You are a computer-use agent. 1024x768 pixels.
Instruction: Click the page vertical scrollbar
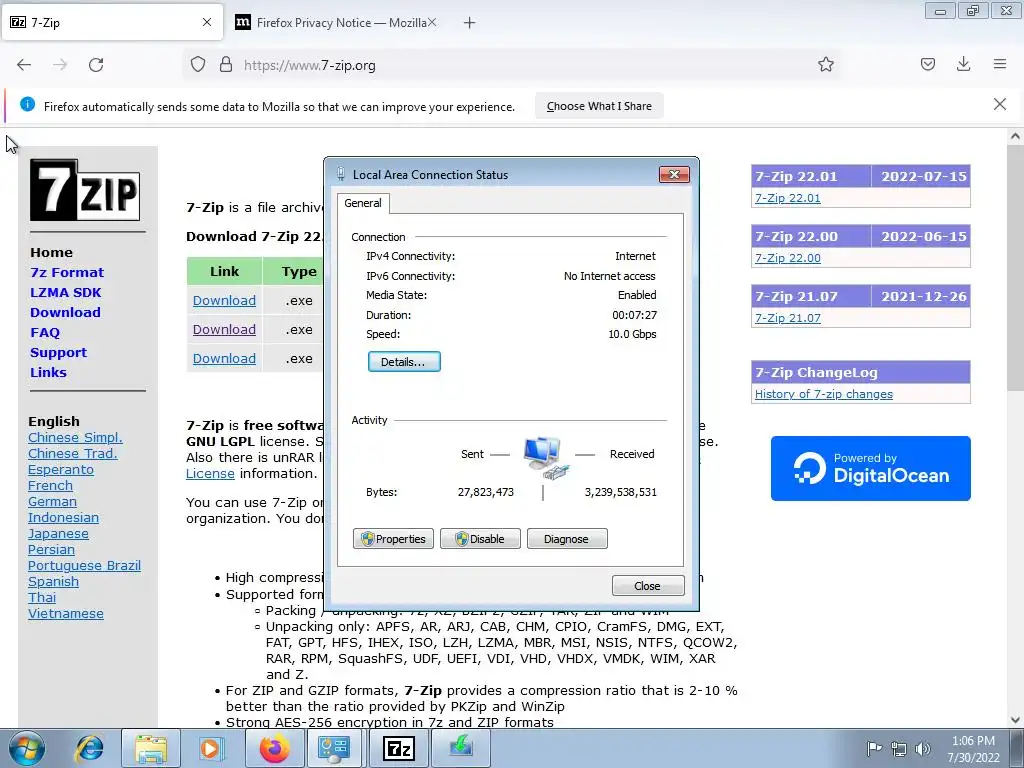pos(1015,268)
